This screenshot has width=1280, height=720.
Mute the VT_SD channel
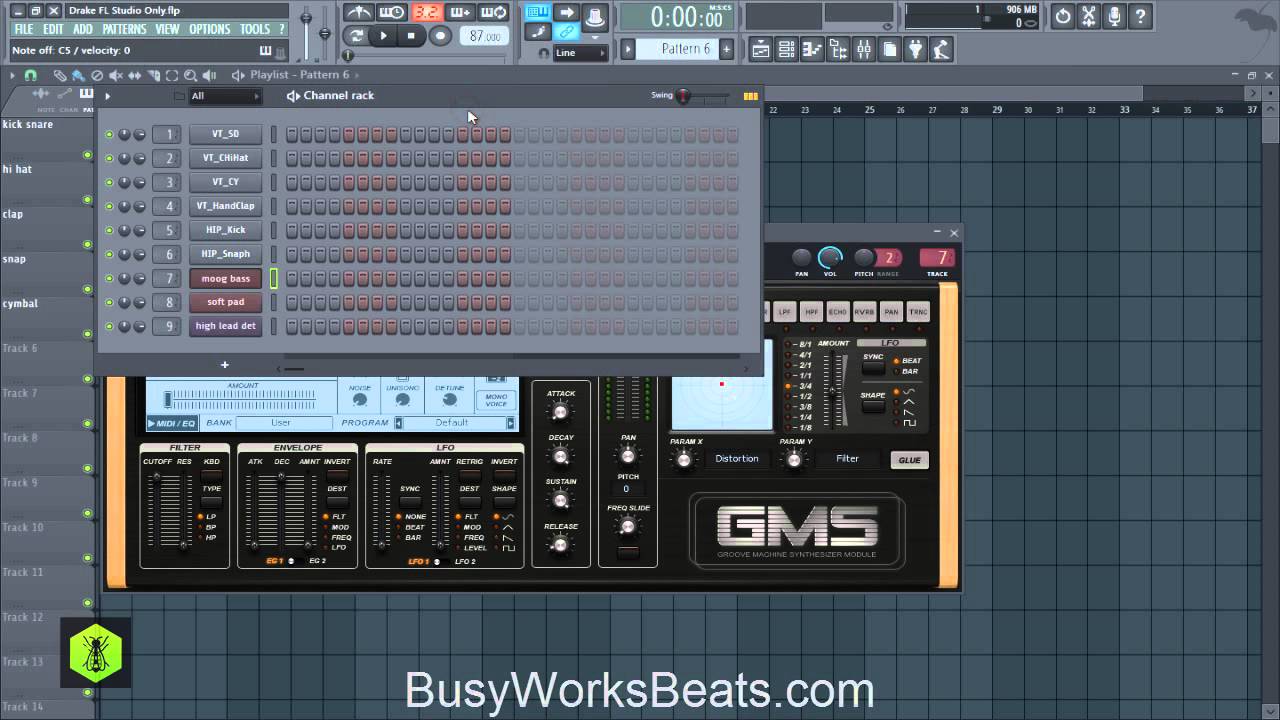(x=109, y=134)
